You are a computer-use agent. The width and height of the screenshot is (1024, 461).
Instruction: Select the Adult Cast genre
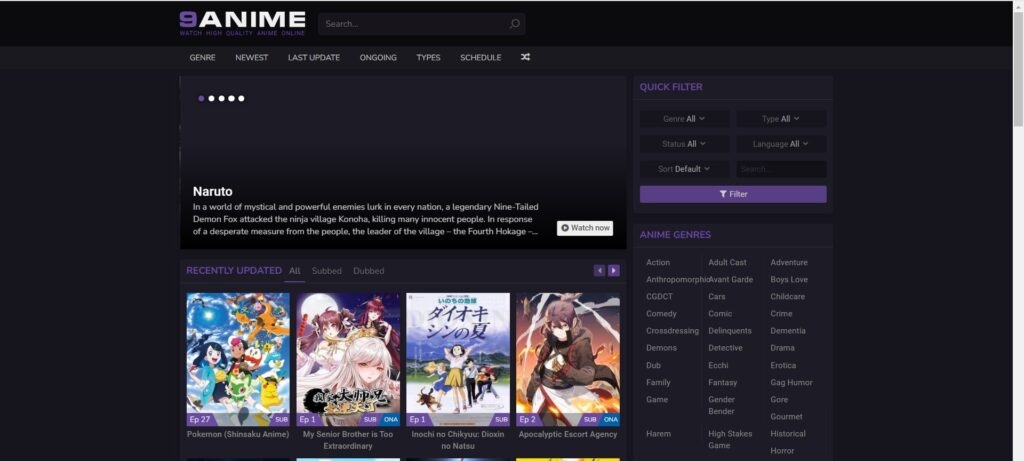[x=727, y=262]
